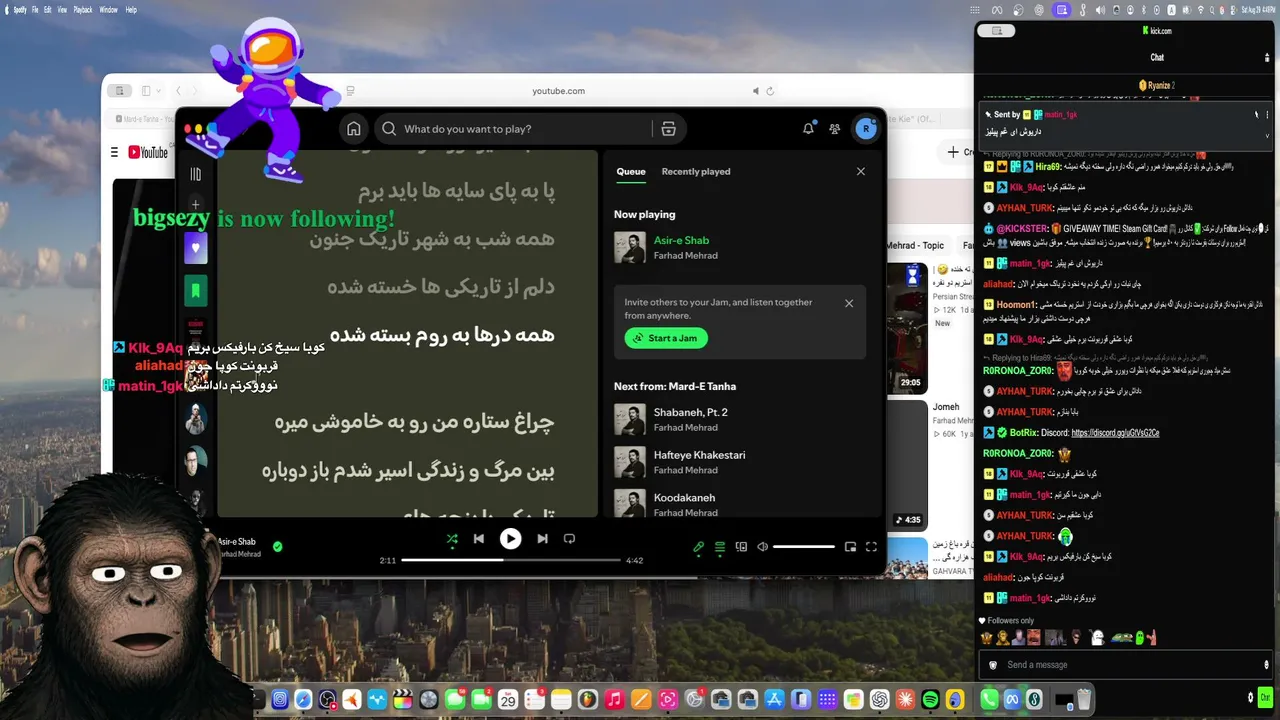Toggle the queue button in player bar
Viewport: 1280px width, 720px height.
[720, 547]
